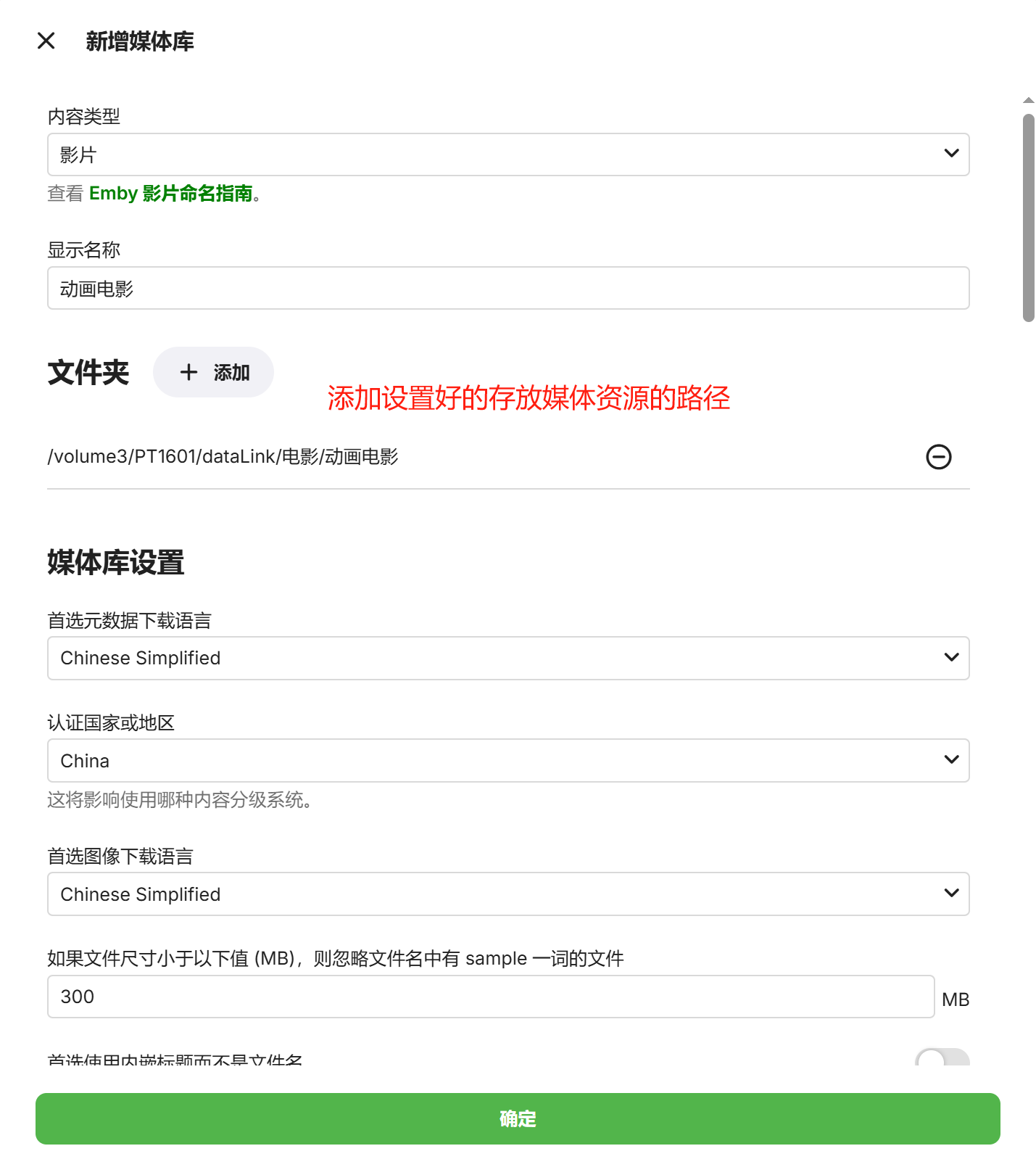The image size is (1036, 1167).
Task: Click the chevron arrow on the 内容类型 field
Action: coord(951,154)
